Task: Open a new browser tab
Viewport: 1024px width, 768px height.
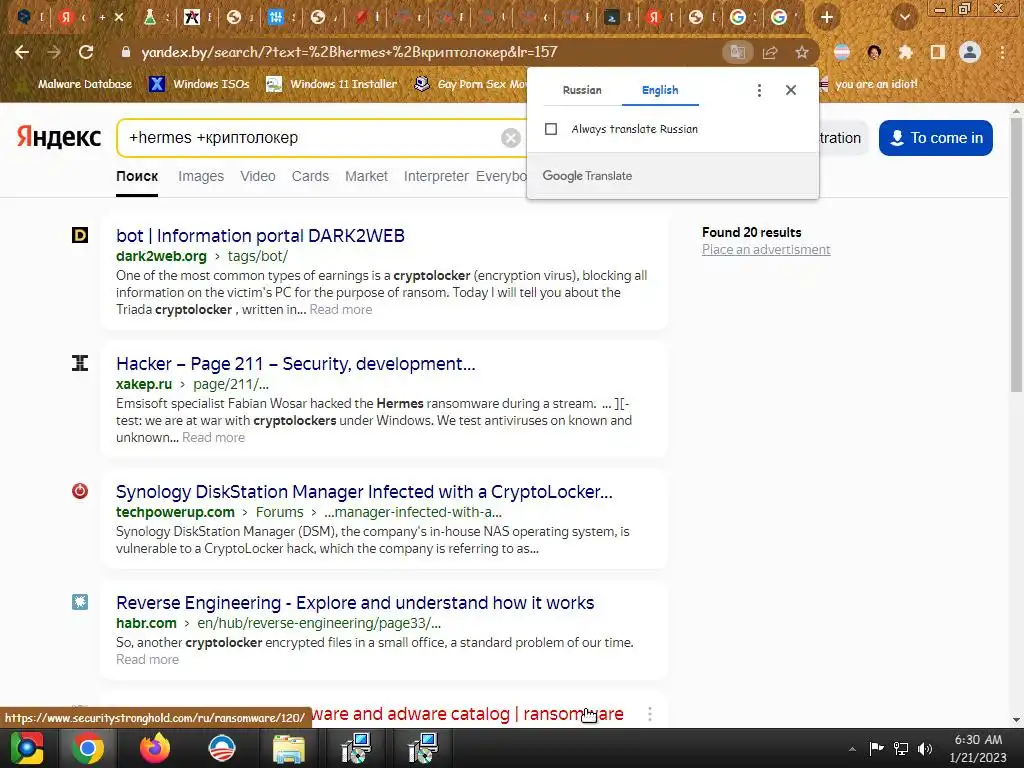Action: pos(827,17)
